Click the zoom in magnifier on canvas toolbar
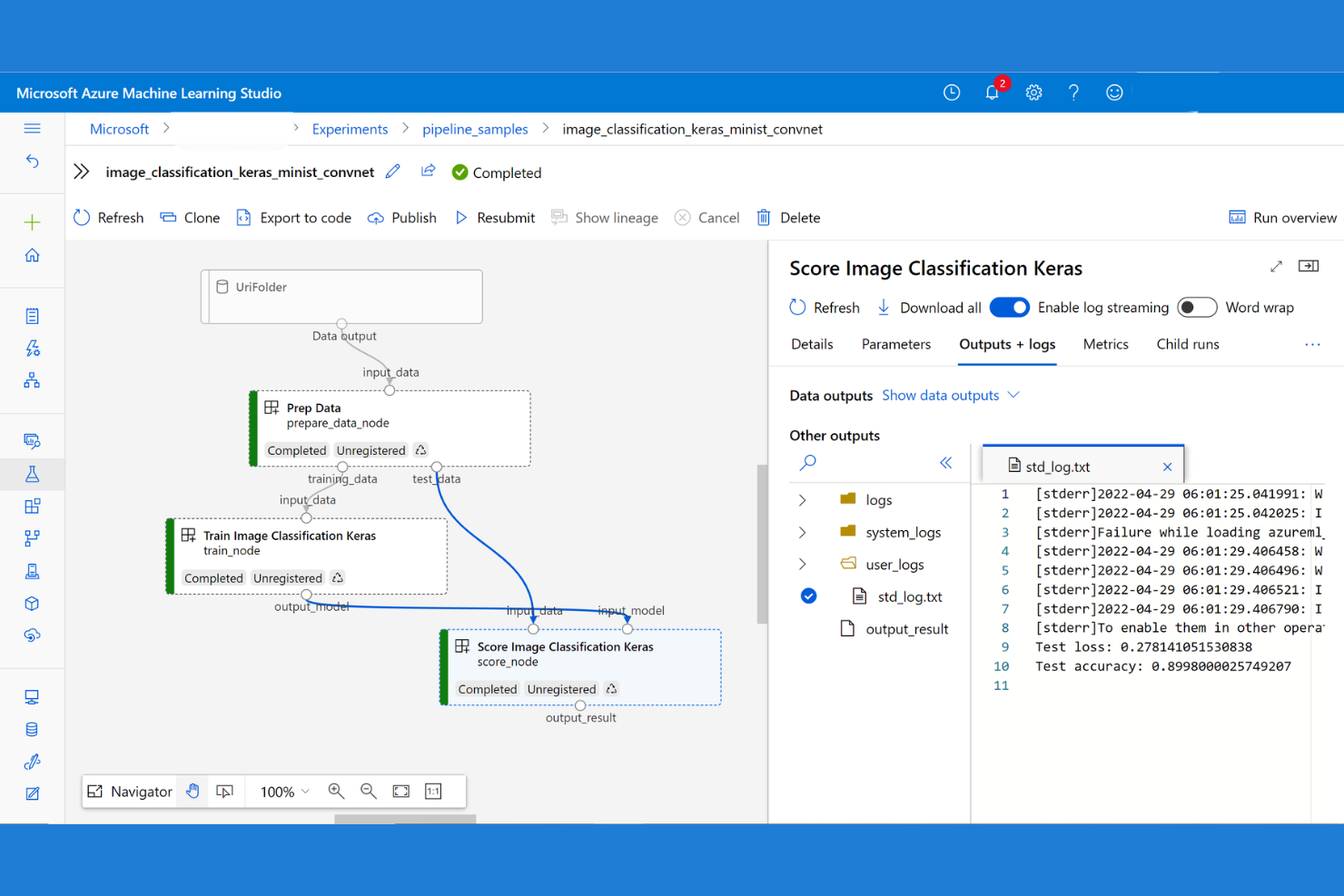The height and width of the screenshot is (896, 1344). click(336, 792)
